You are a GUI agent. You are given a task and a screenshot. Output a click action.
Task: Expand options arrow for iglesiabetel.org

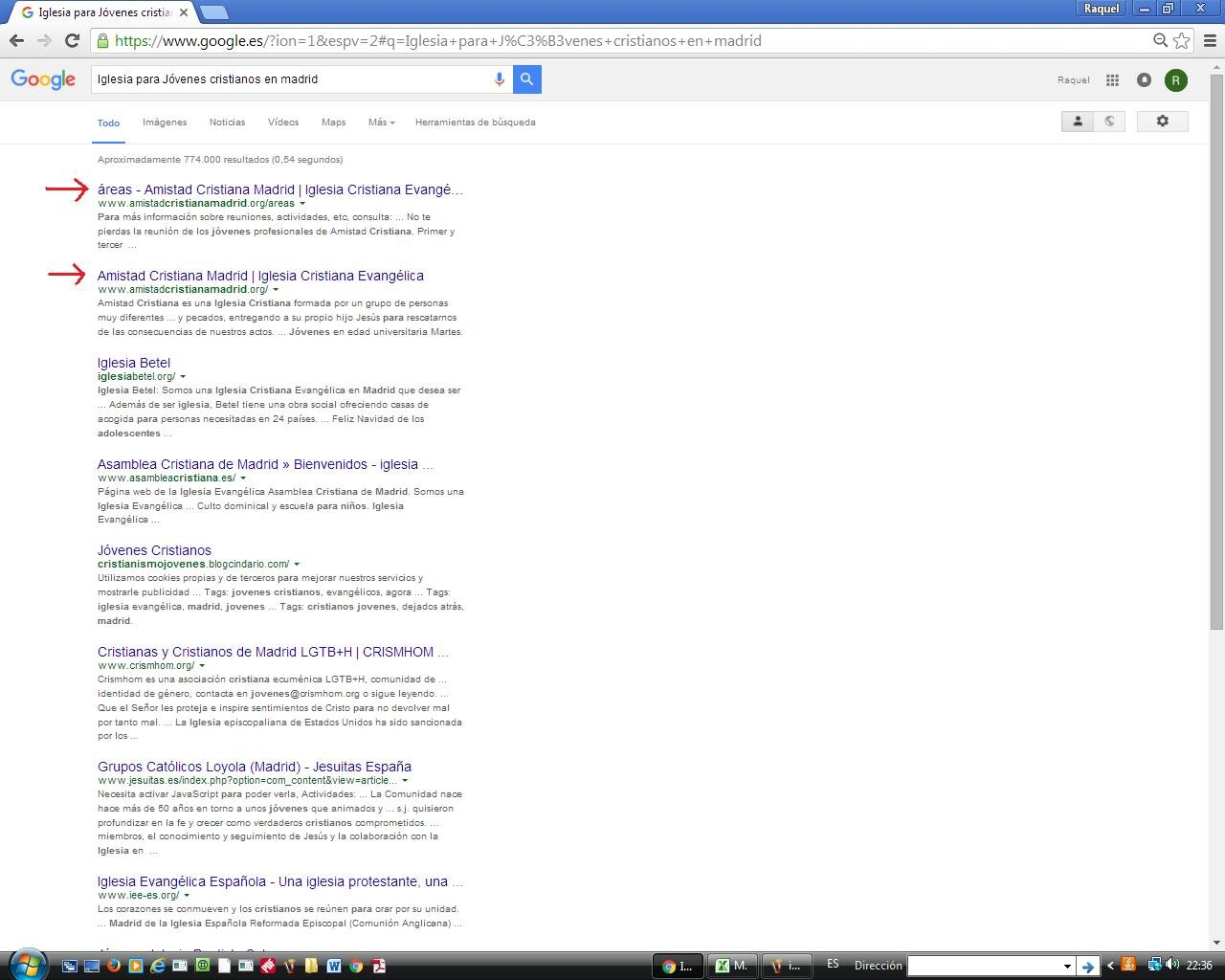(x=183, y=376)
